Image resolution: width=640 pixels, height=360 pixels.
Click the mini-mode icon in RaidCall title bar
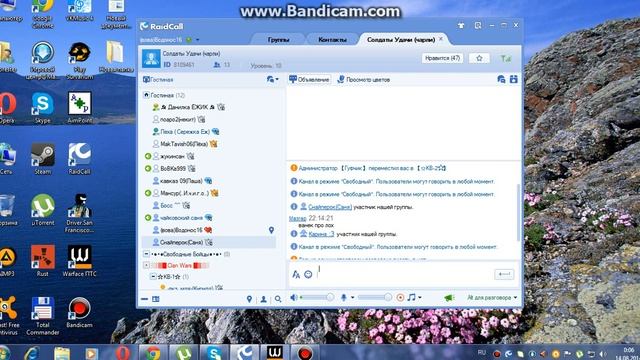click(x=478, y=25)
